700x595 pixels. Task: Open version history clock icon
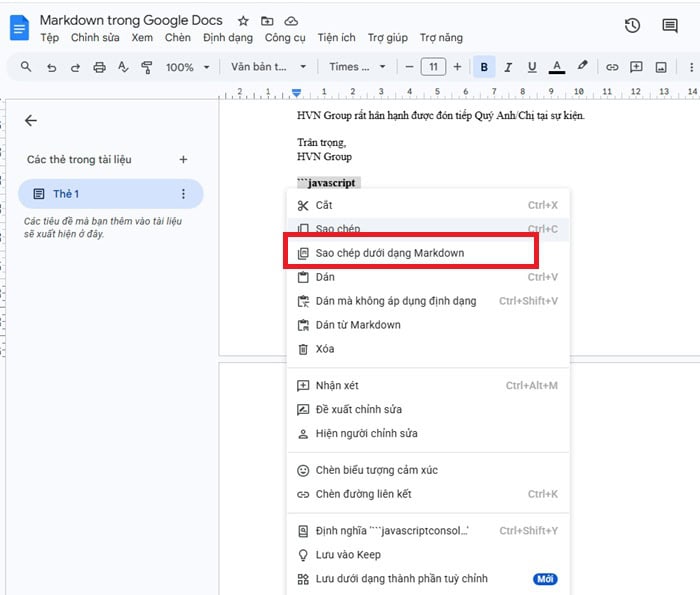click(x=632, y=27)
